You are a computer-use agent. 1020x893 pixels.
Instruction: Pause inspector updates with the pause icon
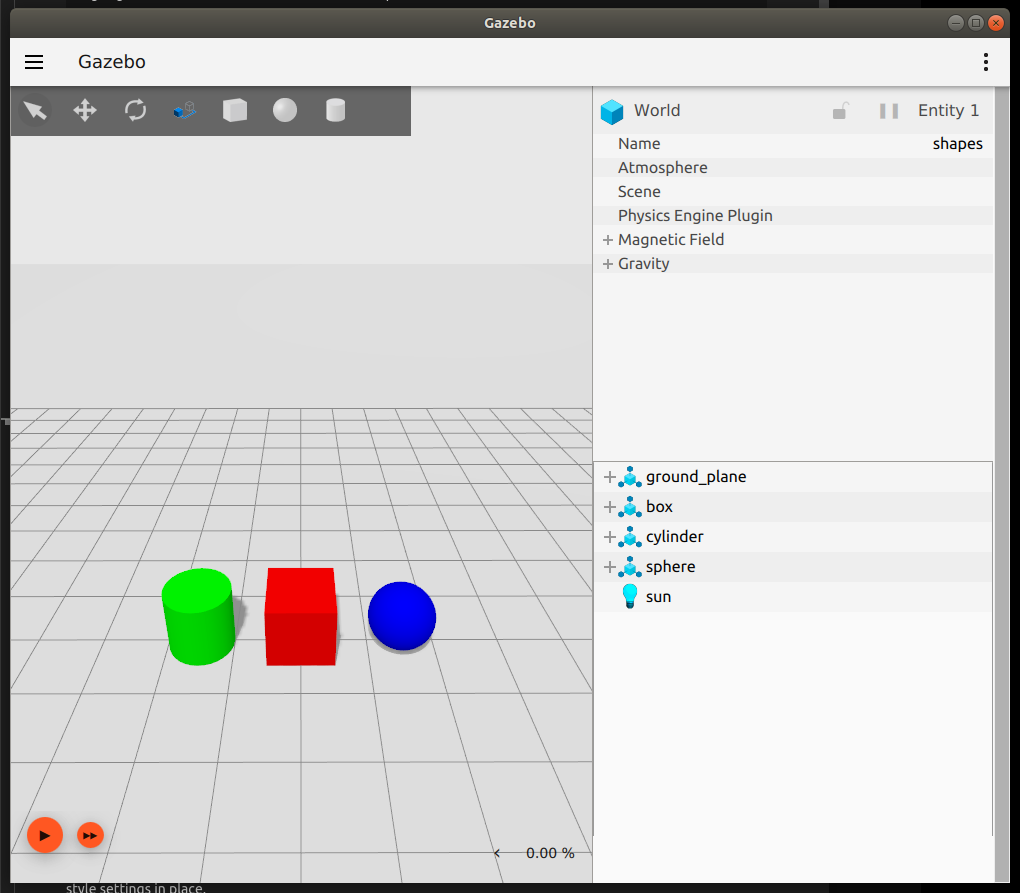[889, 111]
